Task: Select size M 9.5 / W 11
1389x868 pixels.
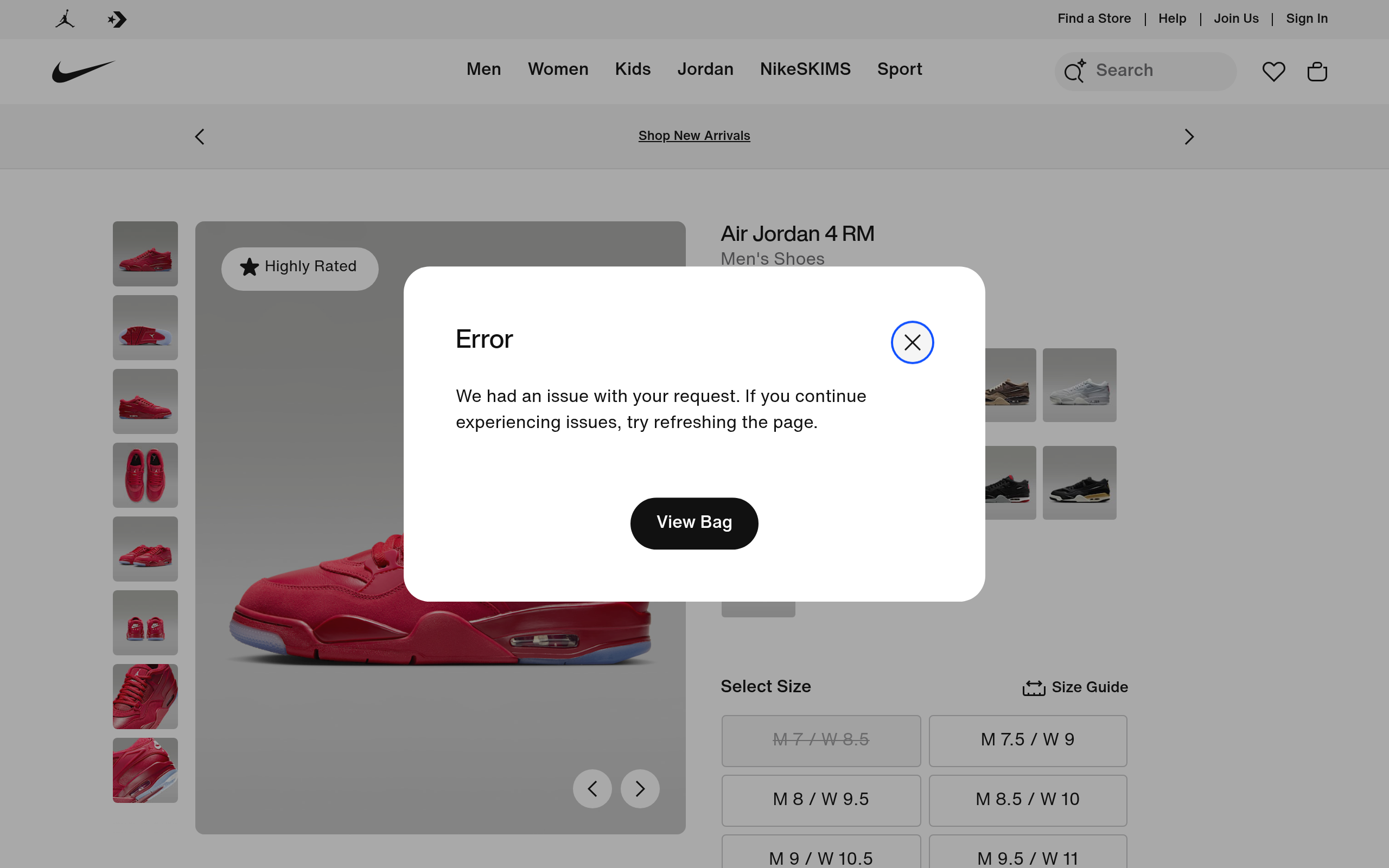Action: click(x=1028, y=852)
